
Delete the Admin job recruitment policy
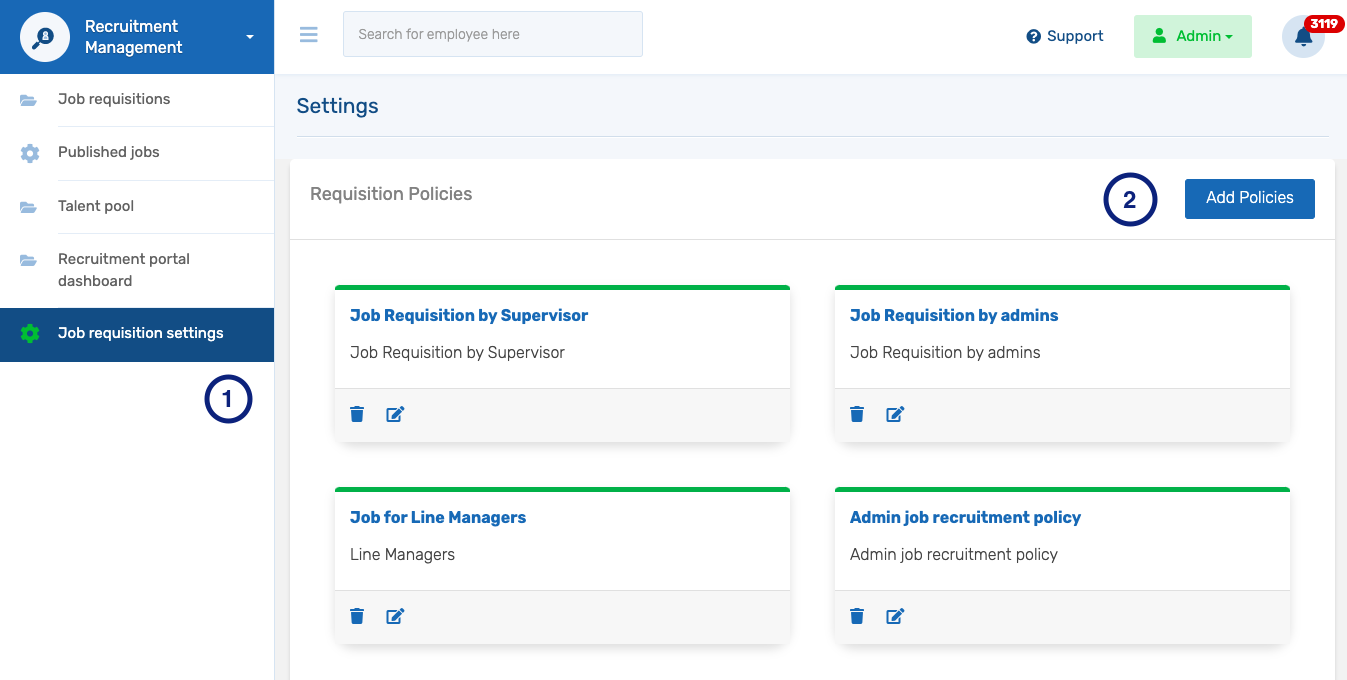tap(857, 615)
